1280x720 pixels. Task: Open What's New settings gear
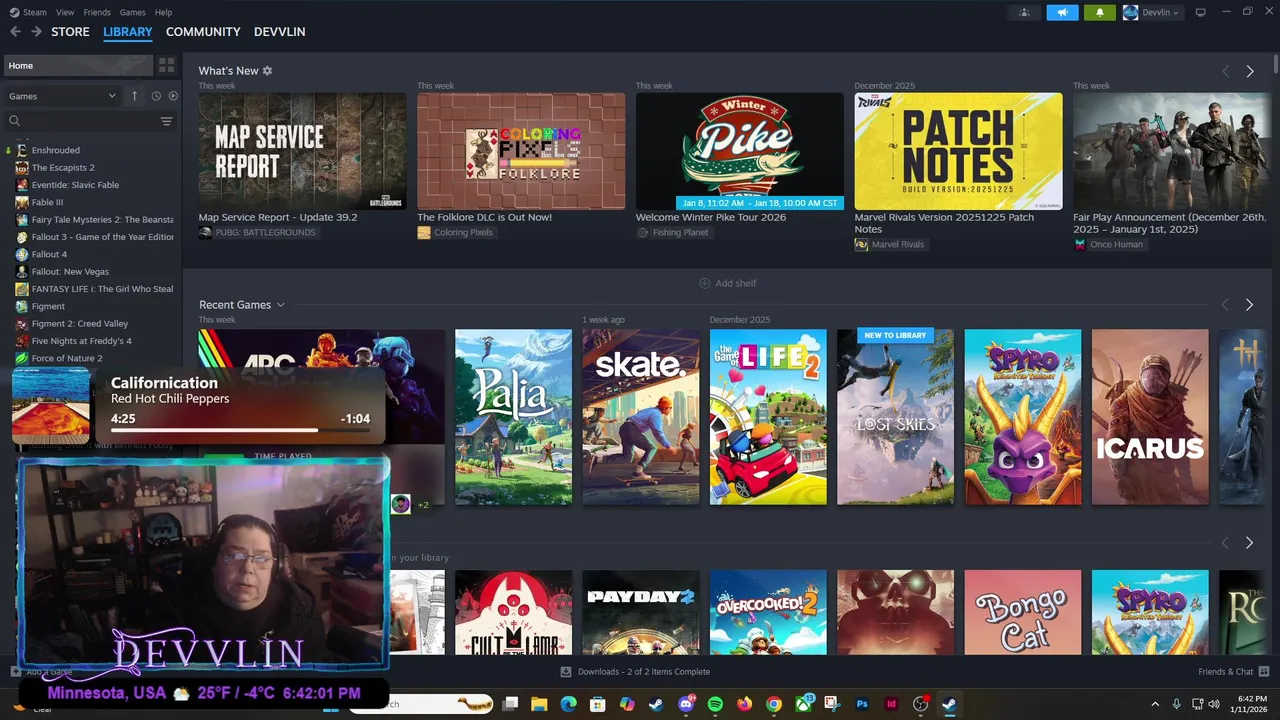(x=267, y=71)
